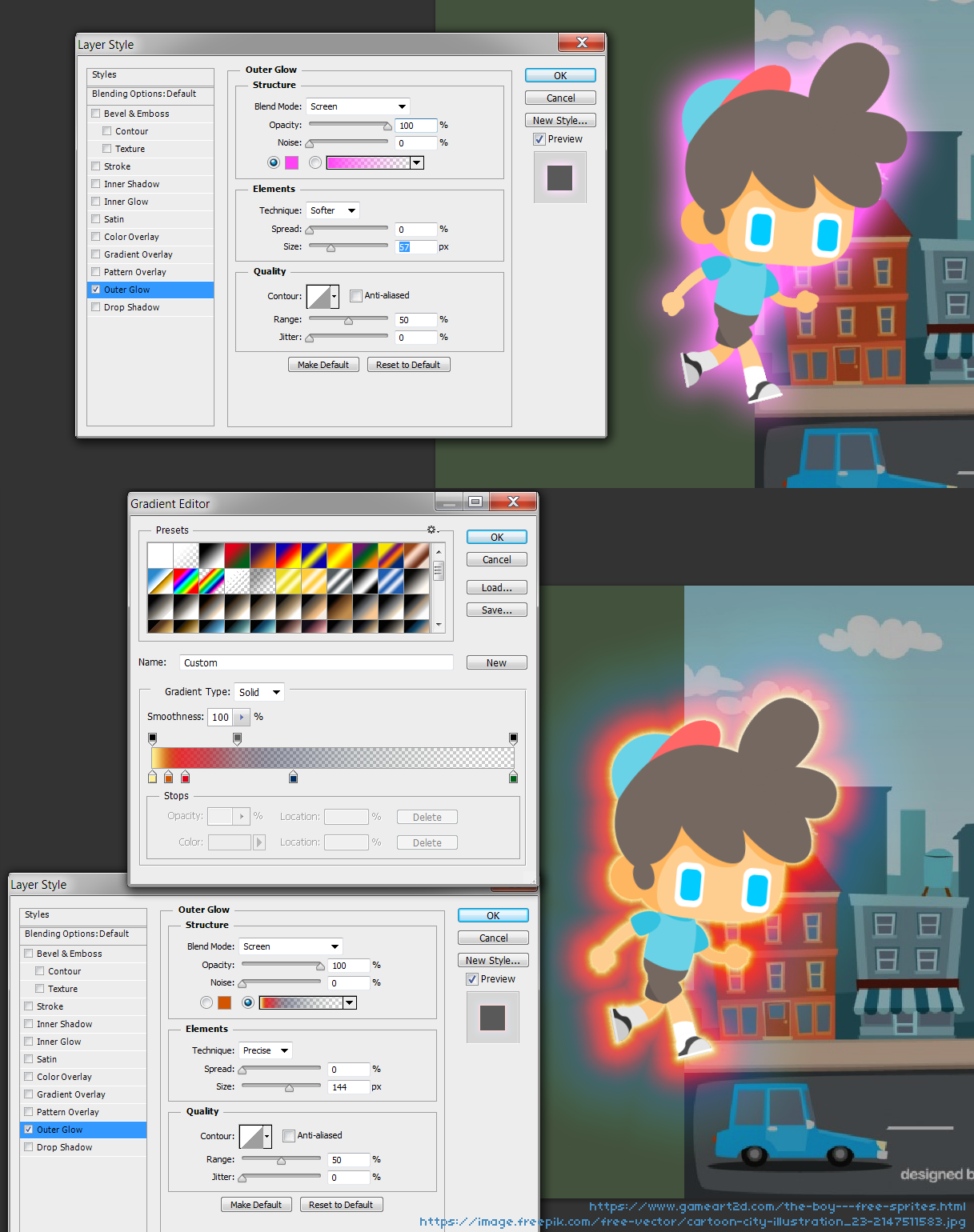The width and height of the screenshot is (974, 1232).
Task: Choose the Chrome gradient preset
Action: tap(161, 581)
